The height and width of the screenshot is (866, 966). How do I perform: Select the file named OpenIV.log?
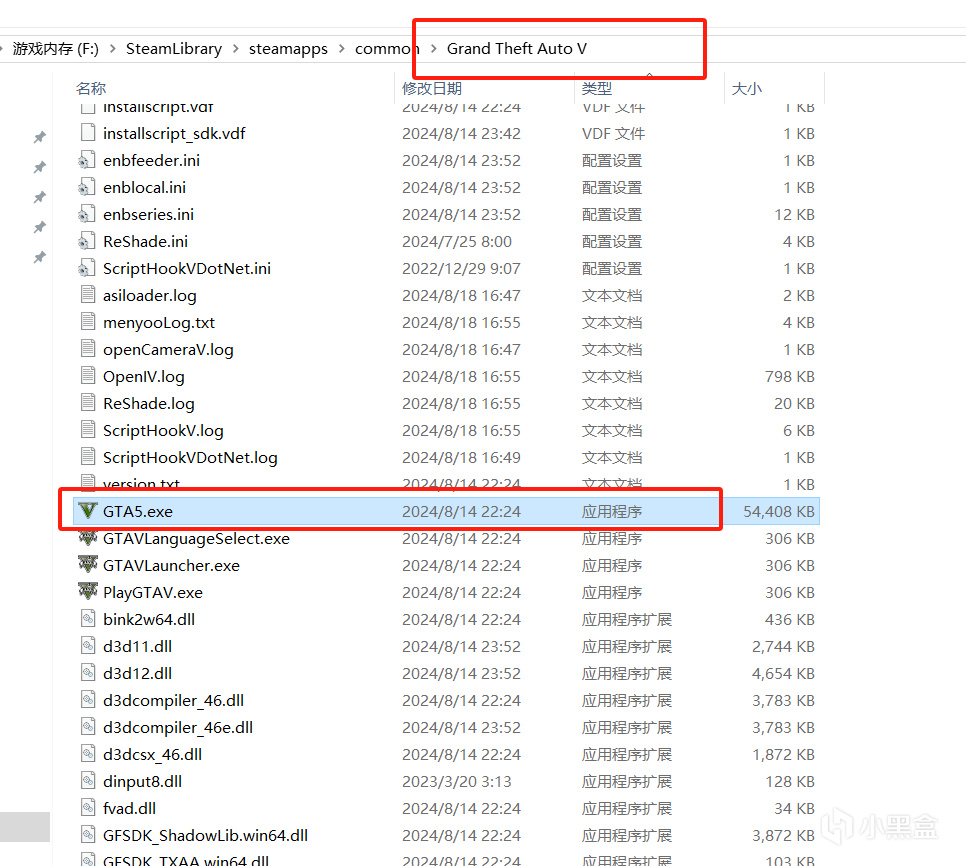point(144,376)
